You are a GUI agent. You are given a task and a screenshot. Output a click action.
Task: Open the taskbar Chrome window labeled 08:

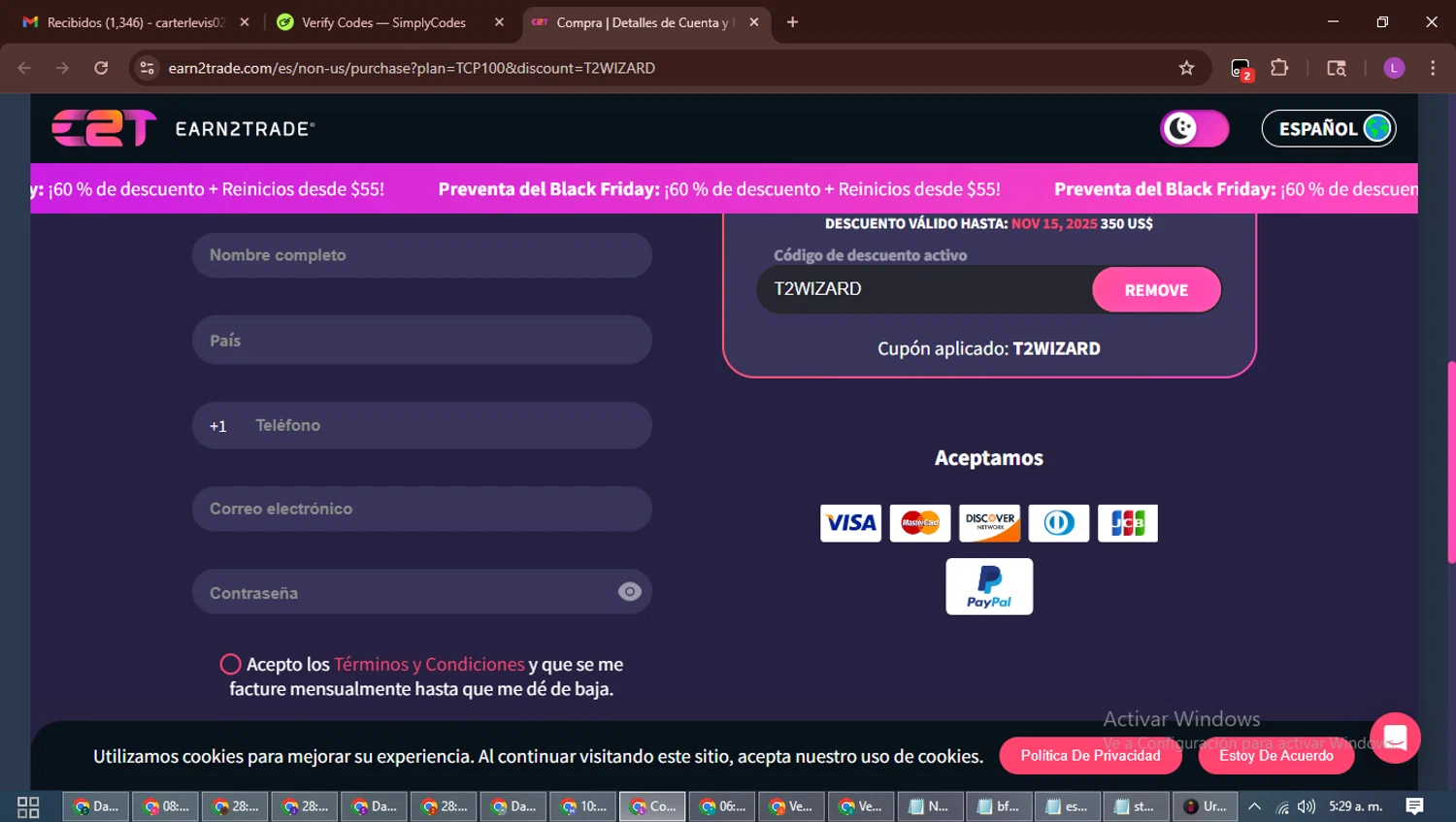point(166,806)
